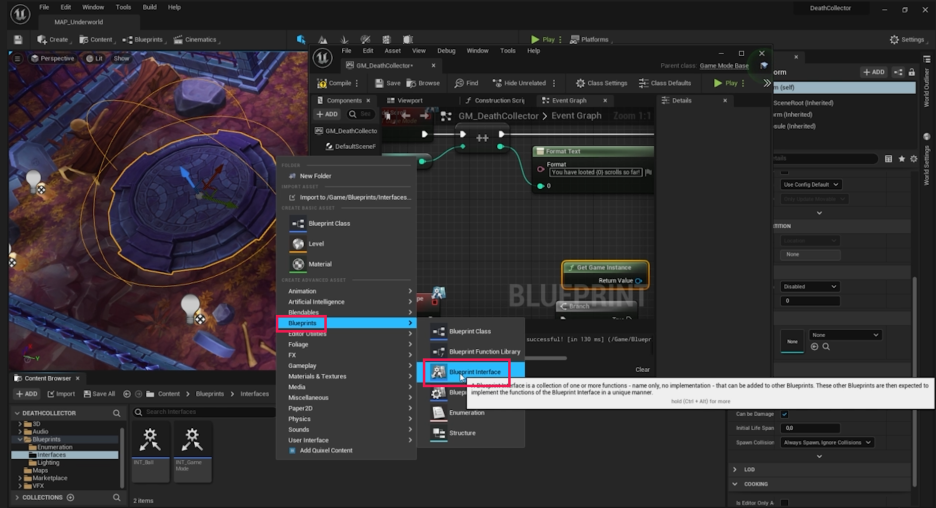Switch to Construction Script tab

point(495,100)
